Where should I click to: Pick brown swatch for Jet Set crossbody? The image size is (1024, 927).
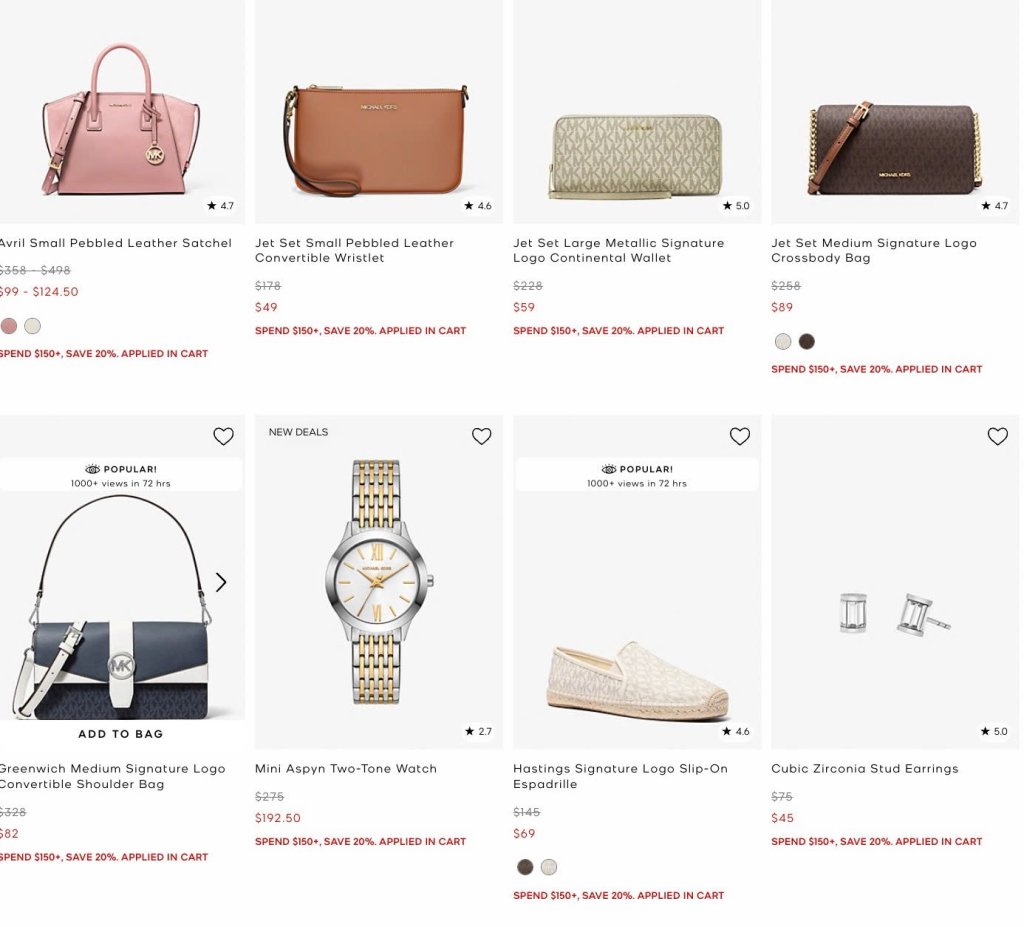[807, 342]
